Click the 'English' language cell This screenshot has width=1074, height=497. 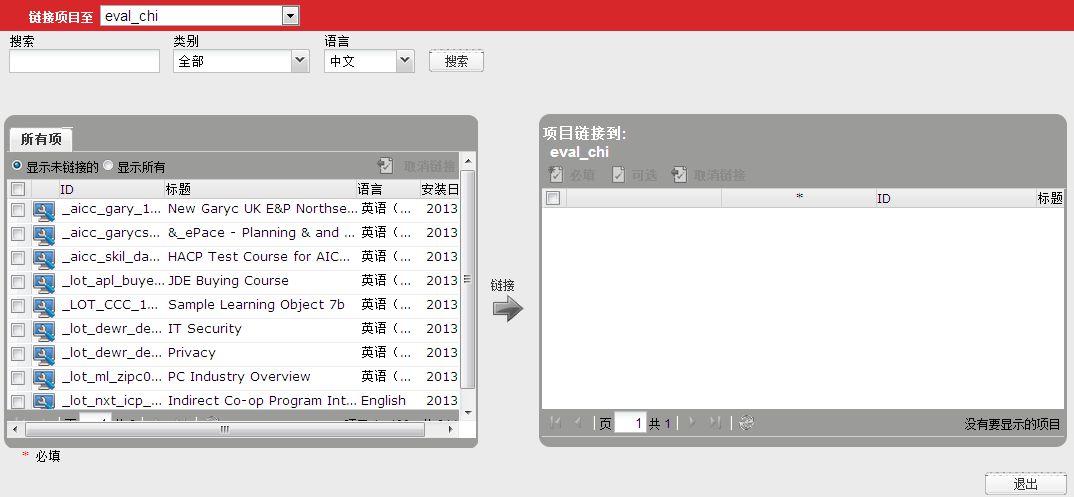[384, 400]
